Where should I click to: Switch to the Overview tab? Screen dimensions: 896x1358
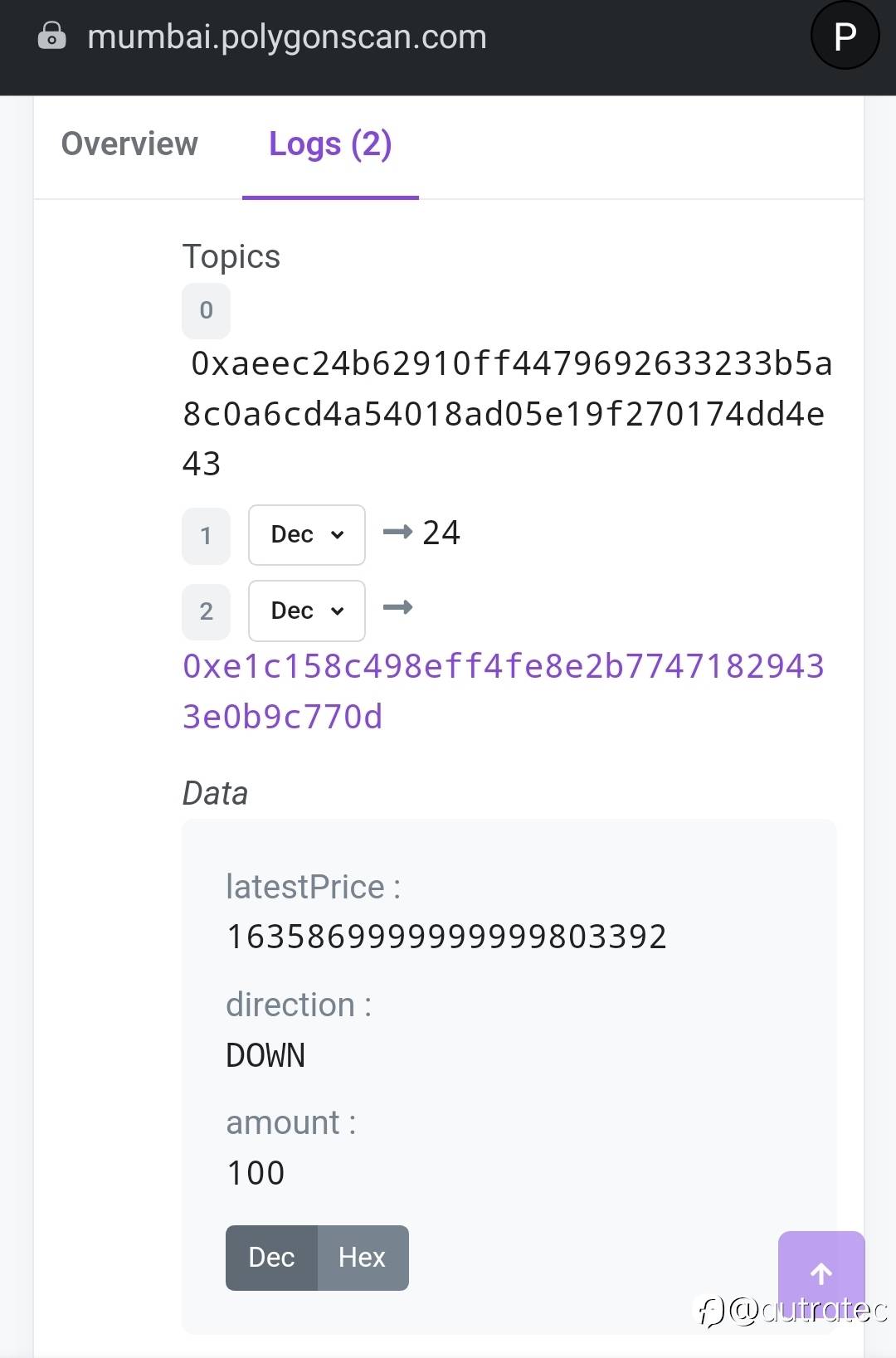(x=129, y=144)
